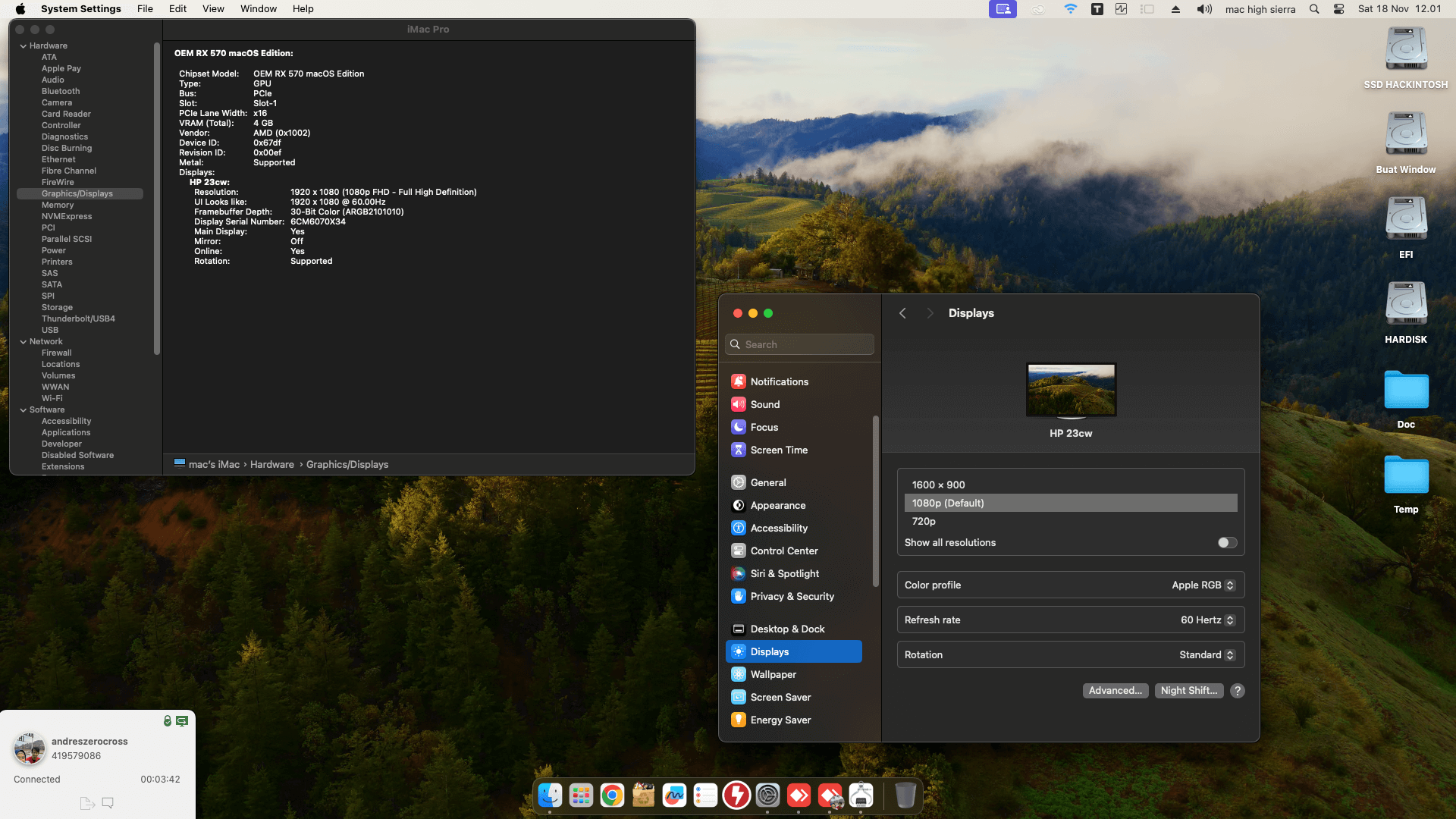Open Reminders from the Dock
Screen dimensions: 1456x819
coord(705,795)
